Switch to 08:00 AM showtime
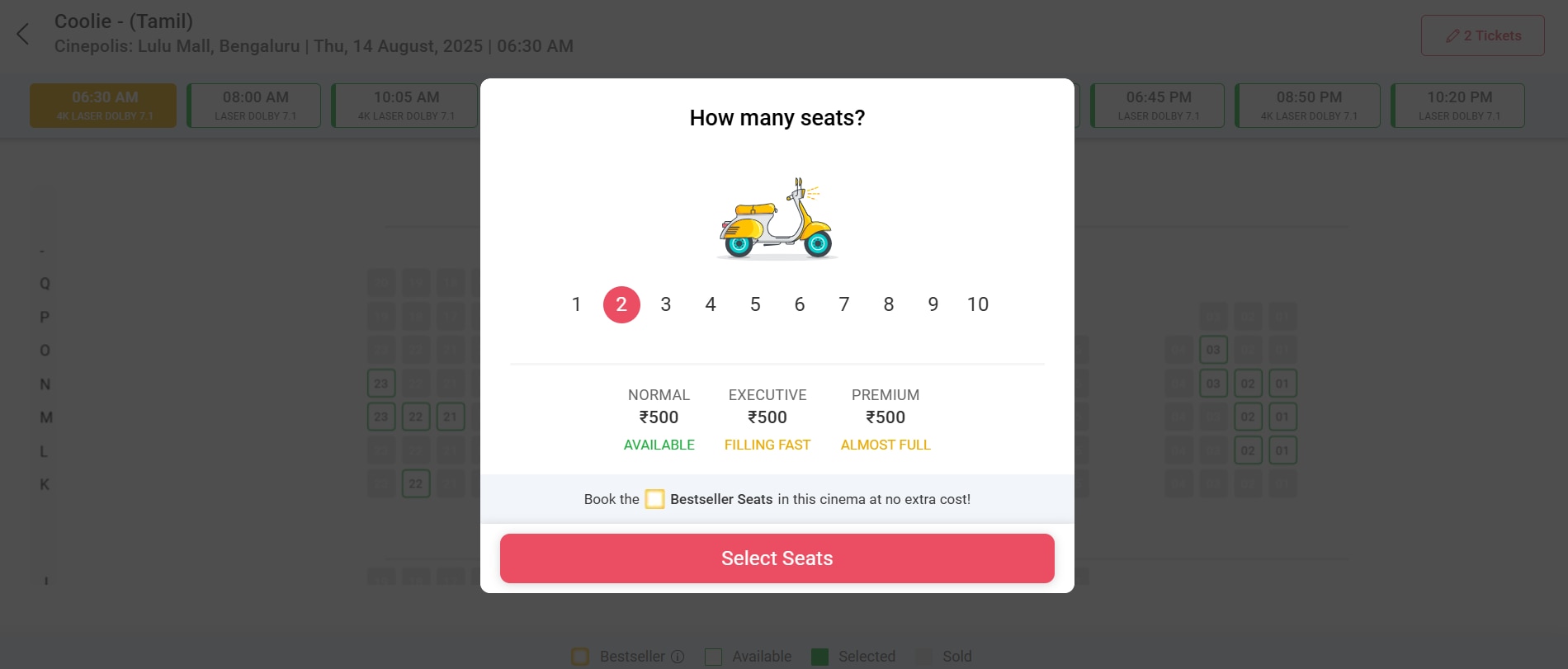The height and width of the screenshot is (669, 1568). tap(254, 106)
